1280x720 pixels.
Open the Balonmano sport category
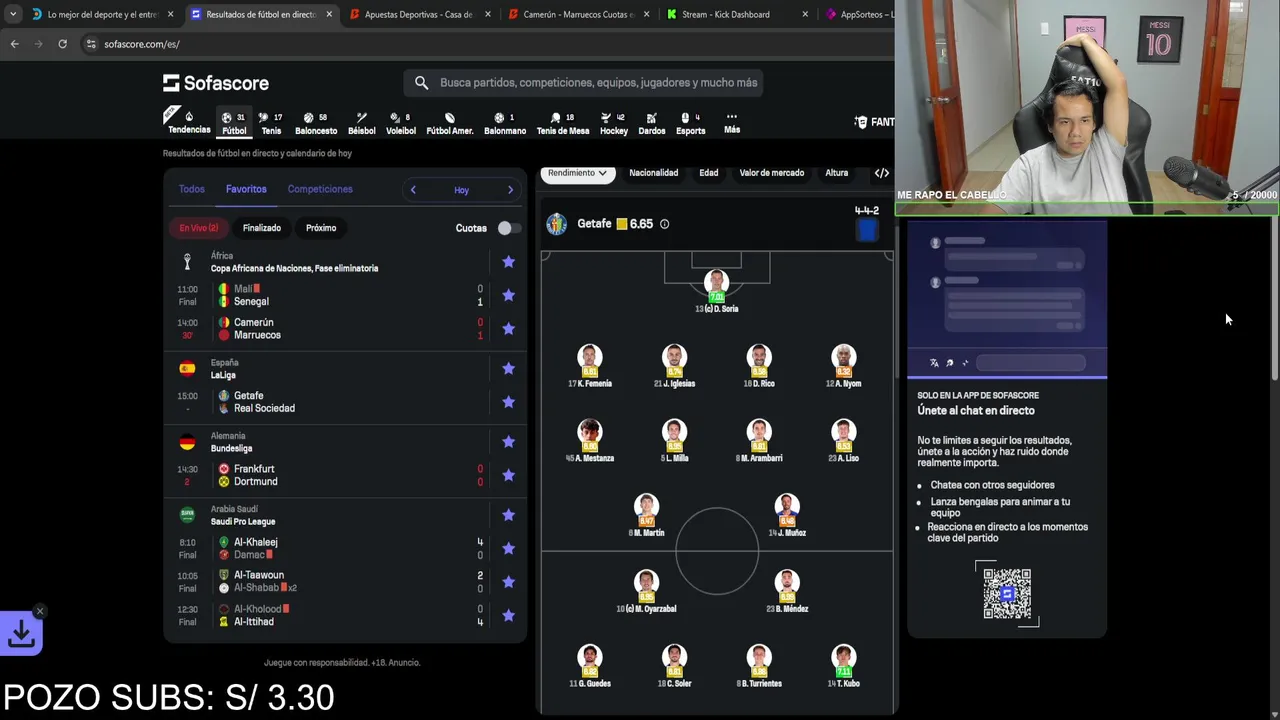[505, 123]
